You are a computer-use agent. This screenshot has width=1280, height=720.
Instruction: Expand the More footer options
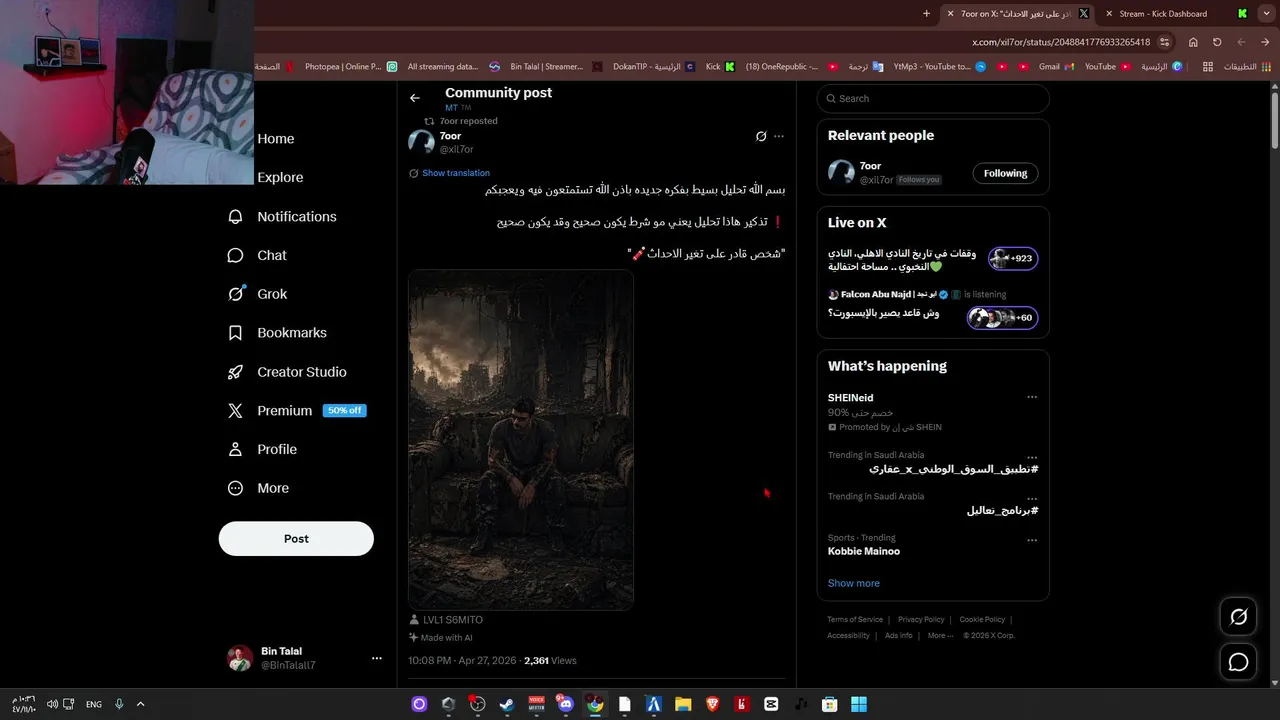940,636
